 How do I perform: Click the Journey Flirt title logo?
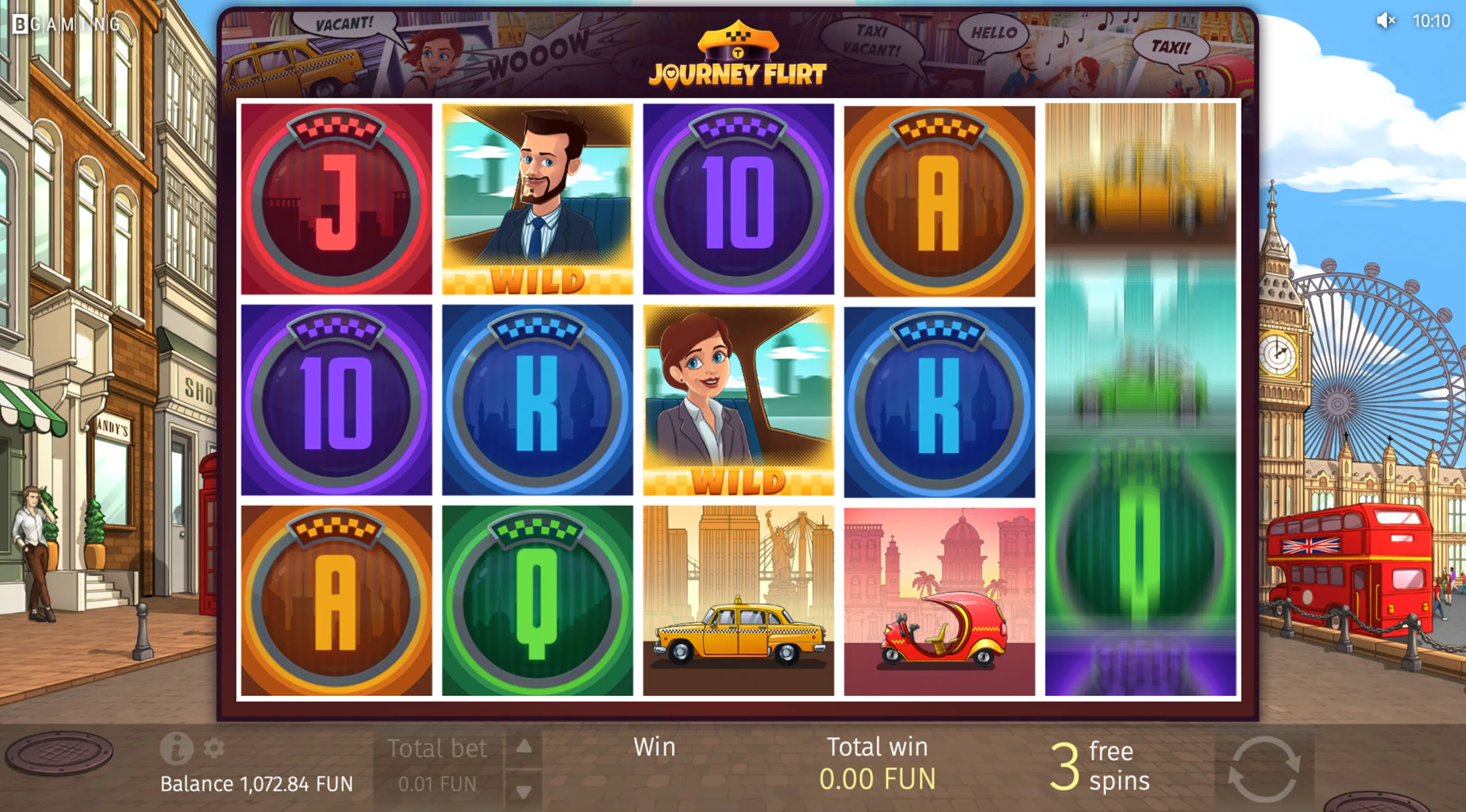[737, 56]
